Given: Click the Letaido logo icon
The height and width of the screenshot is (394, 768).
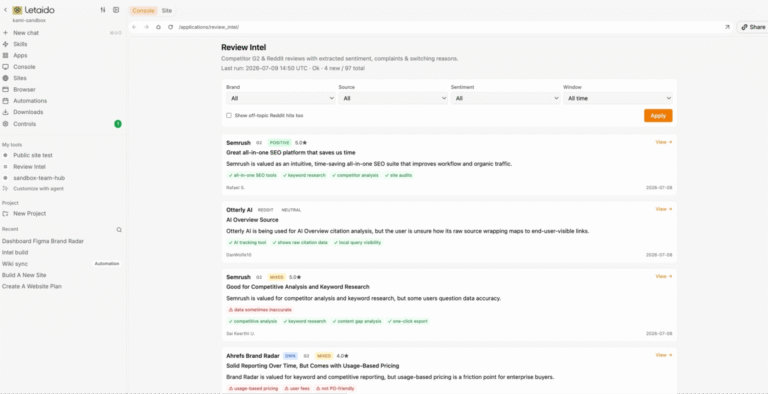Looking at the screenshot, I should (x=17, y=10).
